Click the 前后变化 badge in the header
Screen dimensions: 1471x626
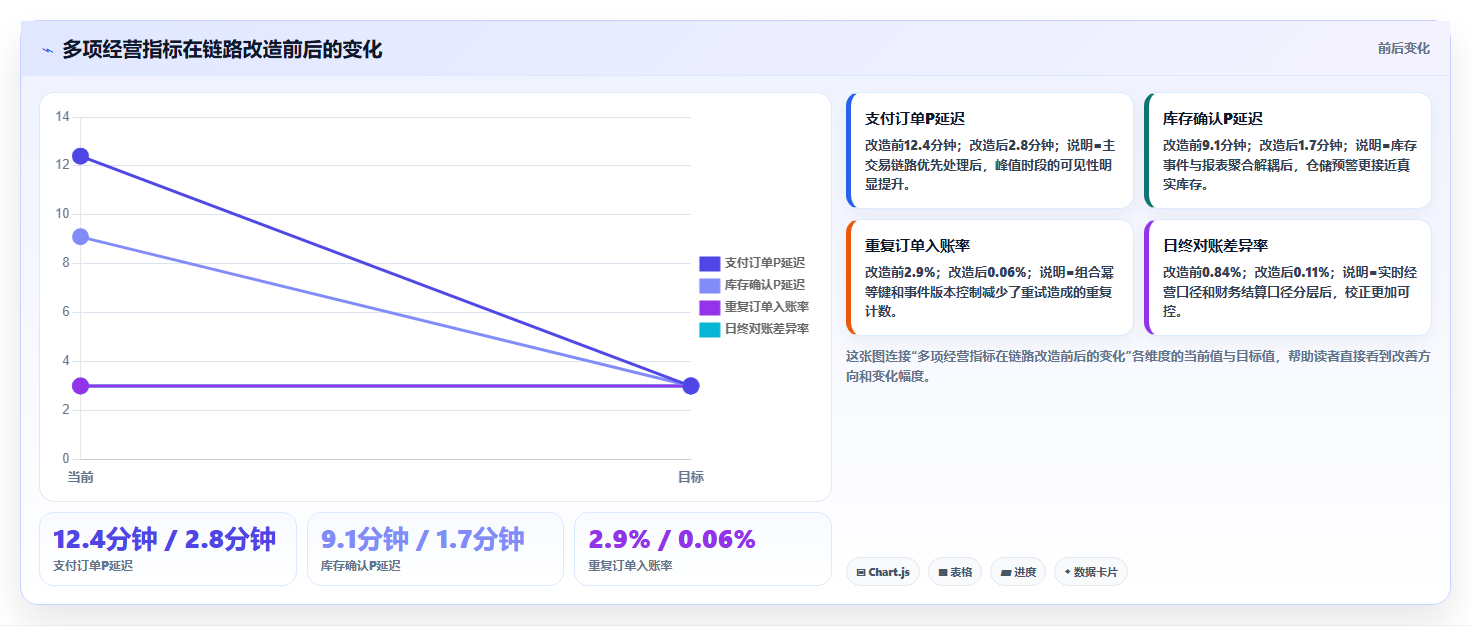pos(1403,48)
